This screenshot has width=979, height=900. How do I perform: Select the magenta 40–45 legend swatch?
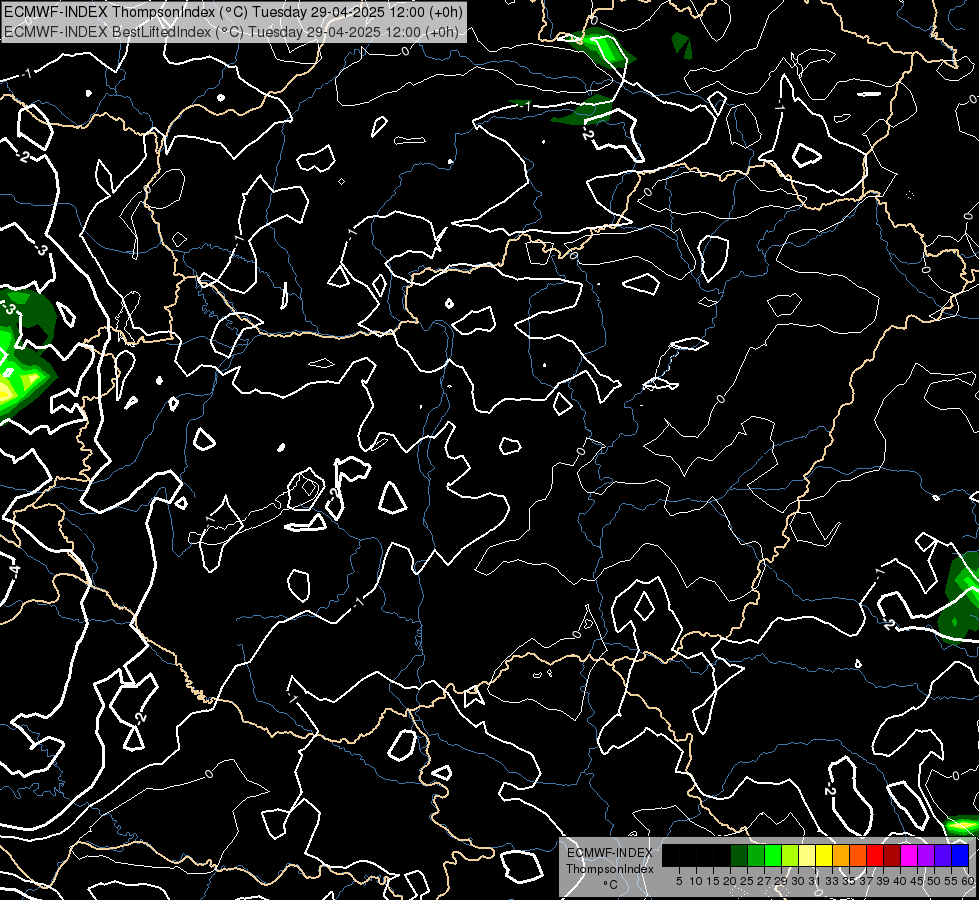pos(909,855)
